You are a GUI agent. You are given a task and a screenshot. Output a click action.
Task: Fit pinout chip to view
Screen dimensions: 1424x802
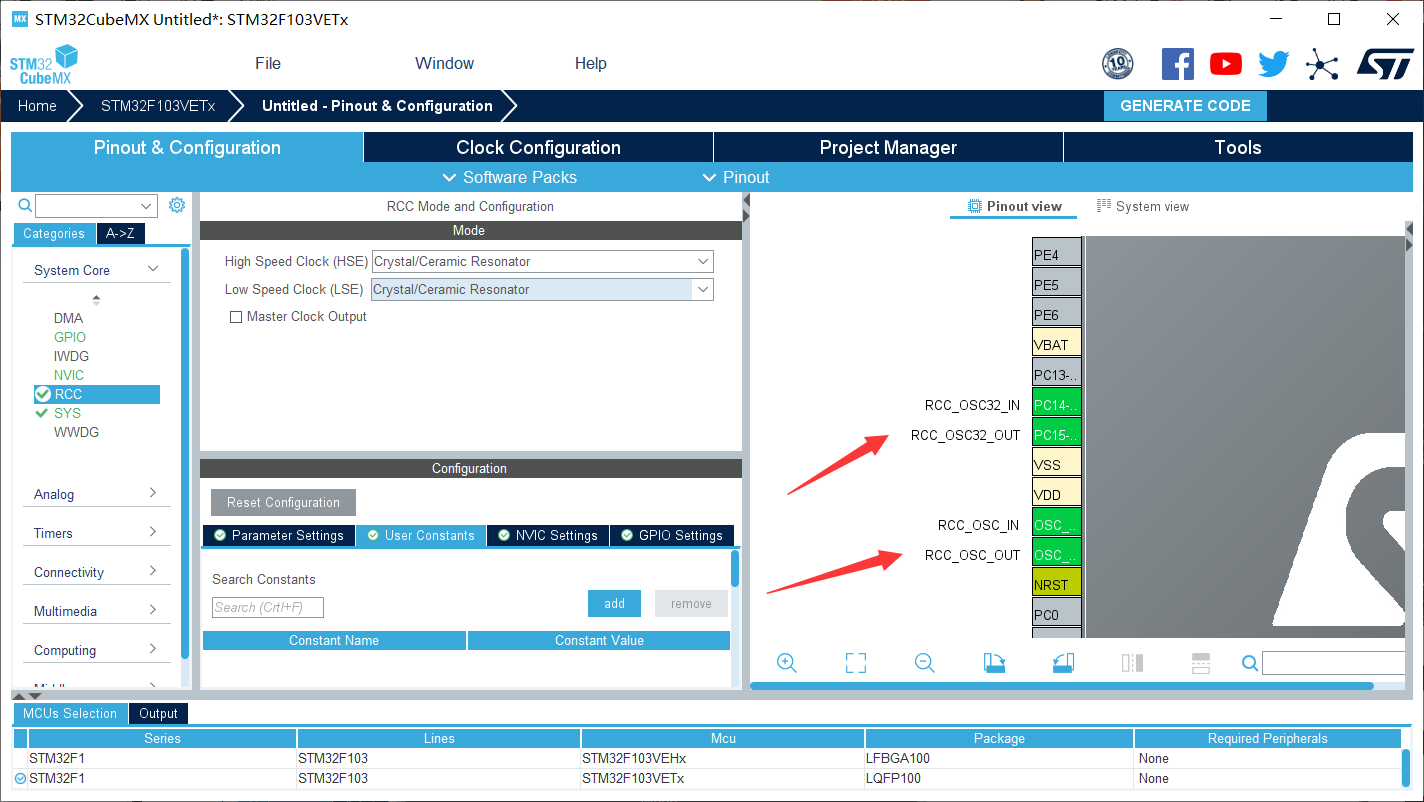click(855, 662)
